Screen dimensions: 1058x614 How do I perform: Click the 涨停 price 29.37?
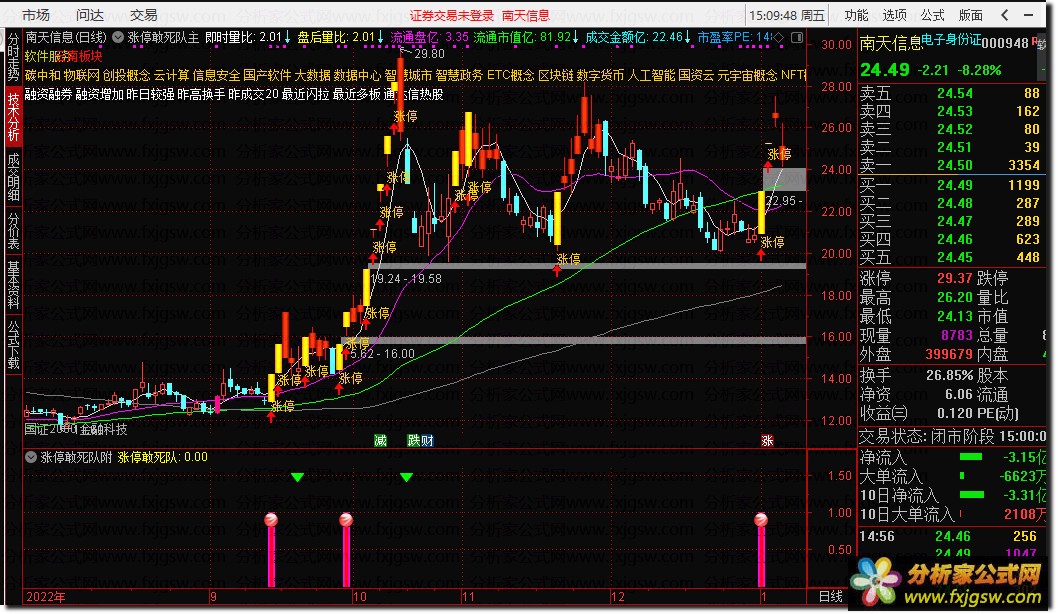click(955, 278)
